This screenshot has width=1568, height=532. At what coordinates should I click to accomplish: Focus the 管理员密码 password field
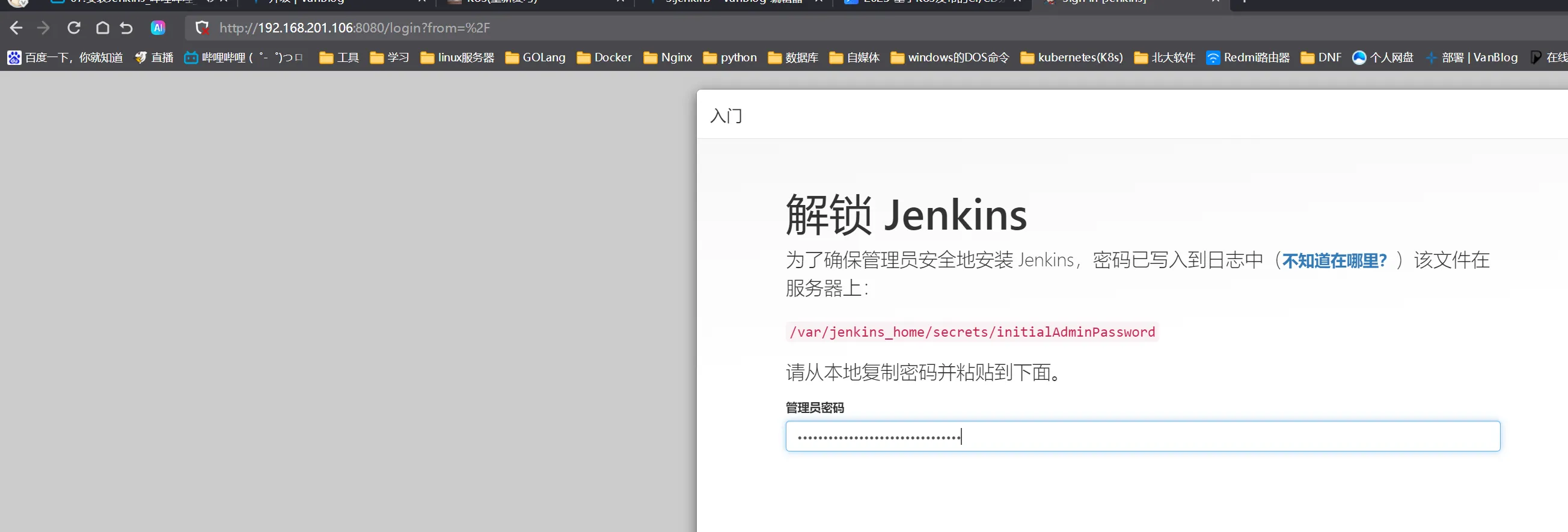1142,436
